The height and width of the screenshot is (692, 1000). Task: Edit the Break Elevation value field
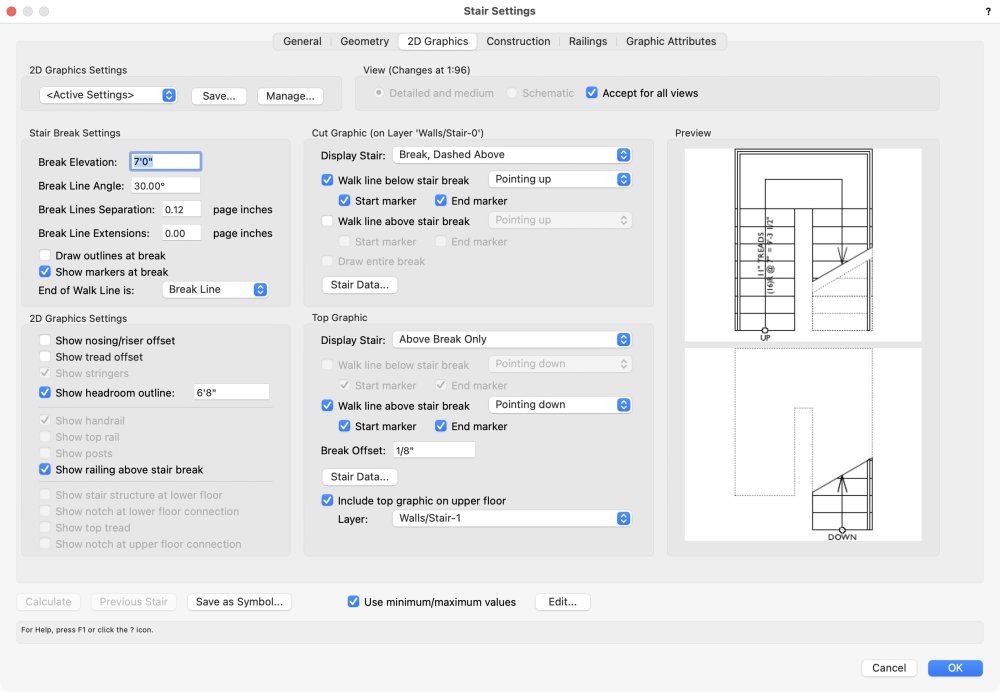coord(164,161)
